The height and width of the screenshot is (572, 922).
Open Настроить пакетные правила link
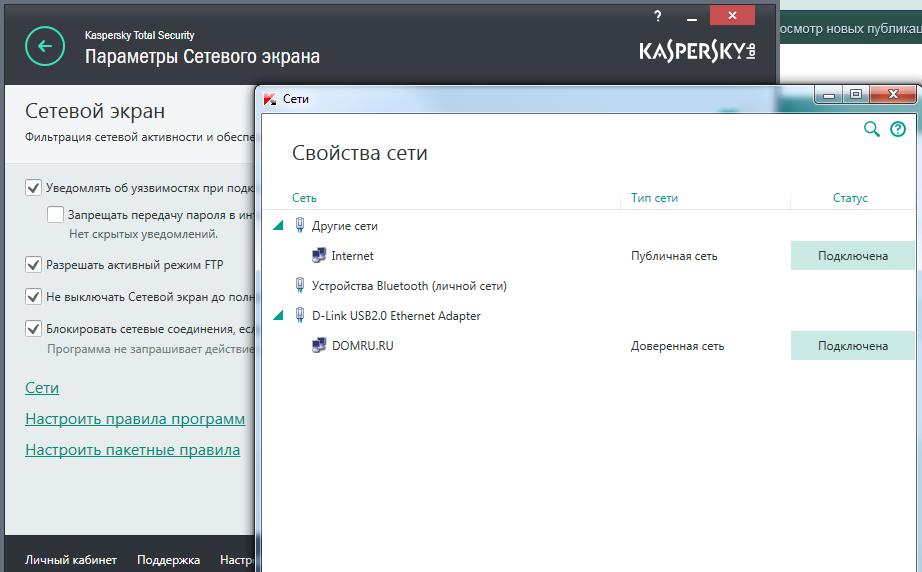point(132,450)
